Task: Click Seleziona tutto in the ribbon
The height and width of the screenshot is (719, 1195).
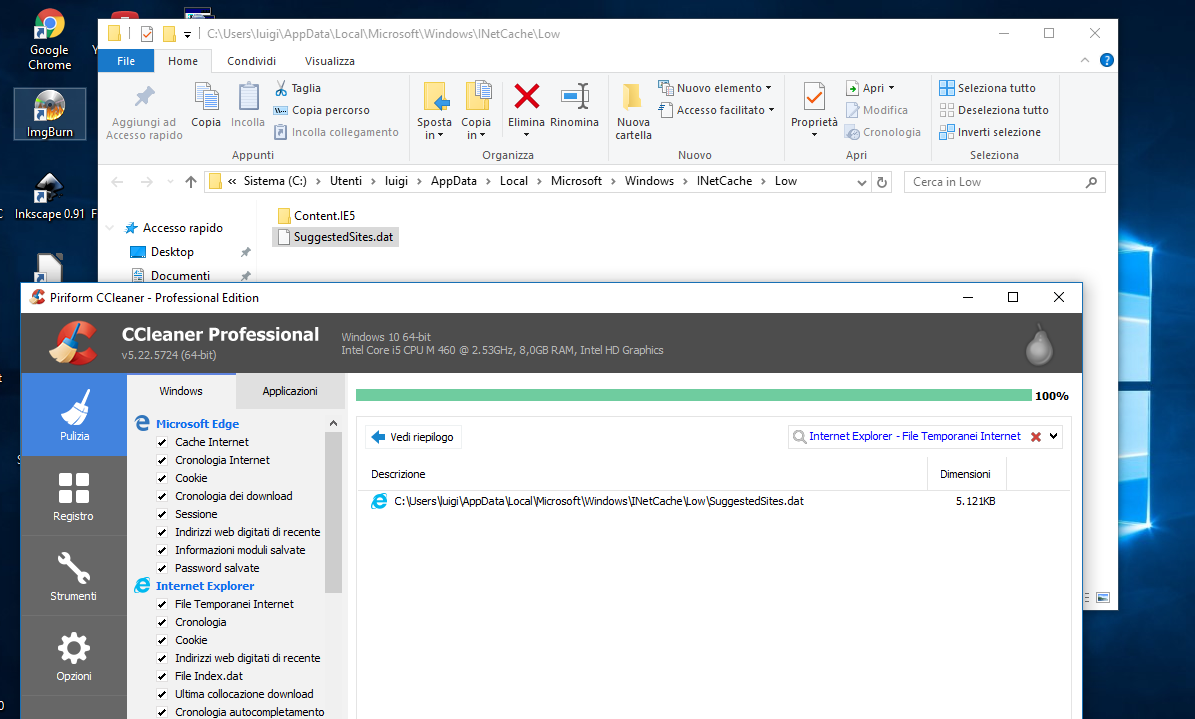Action: click(x=987, y=88)
